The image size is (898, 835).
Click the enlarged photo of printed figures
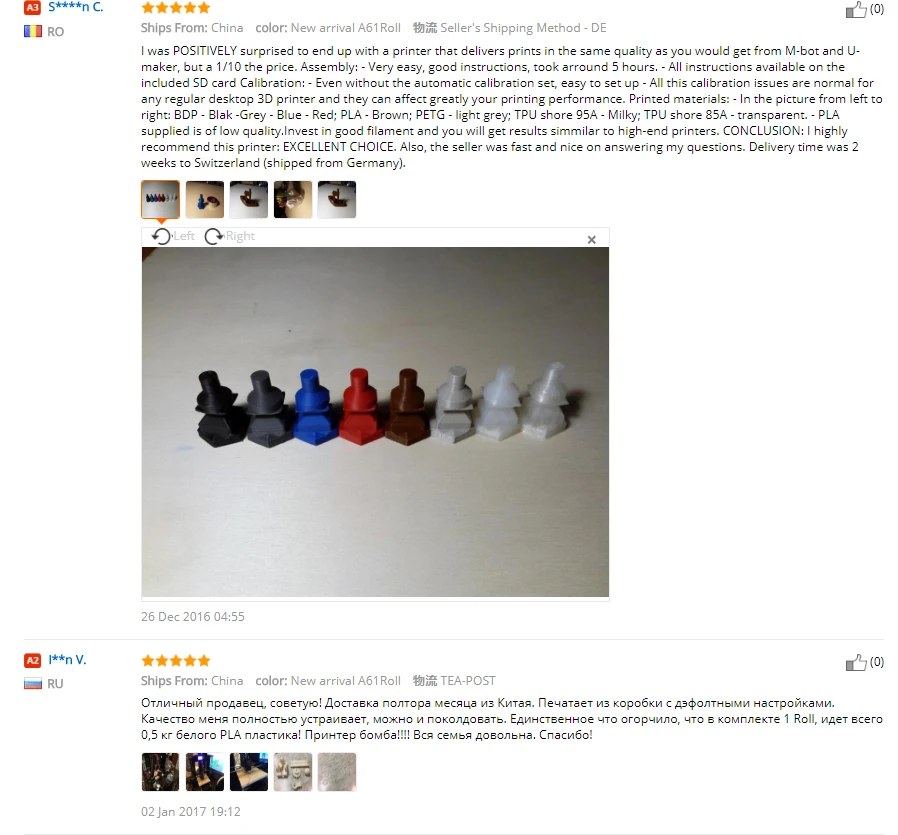pyautogui.click(x=375, y=422)
